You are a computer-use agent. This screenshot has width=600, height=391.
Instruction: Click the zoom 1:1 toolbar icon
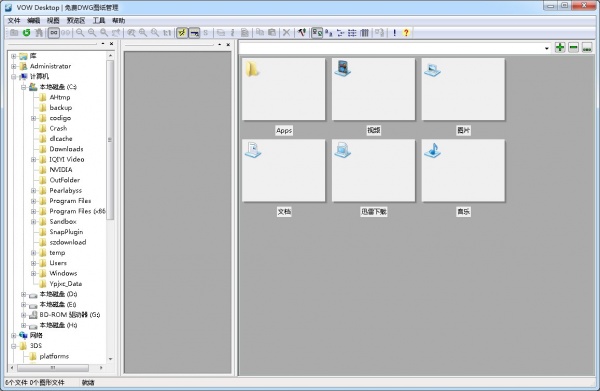tap(167, 33)
